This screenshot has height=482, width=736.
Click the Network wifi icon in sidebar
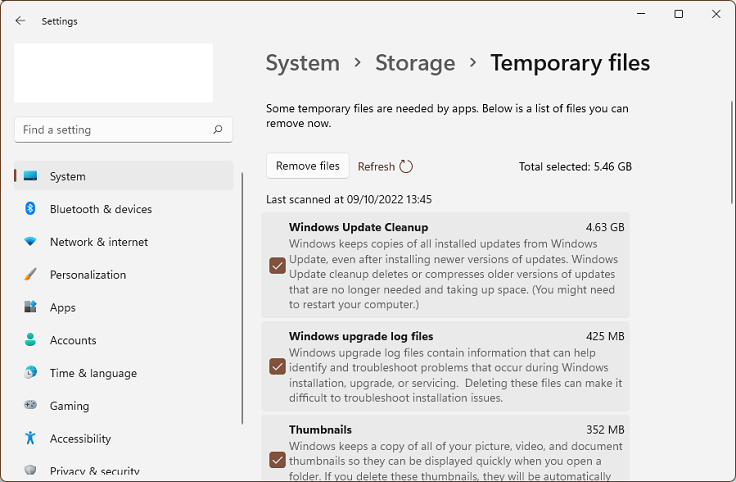31,242
